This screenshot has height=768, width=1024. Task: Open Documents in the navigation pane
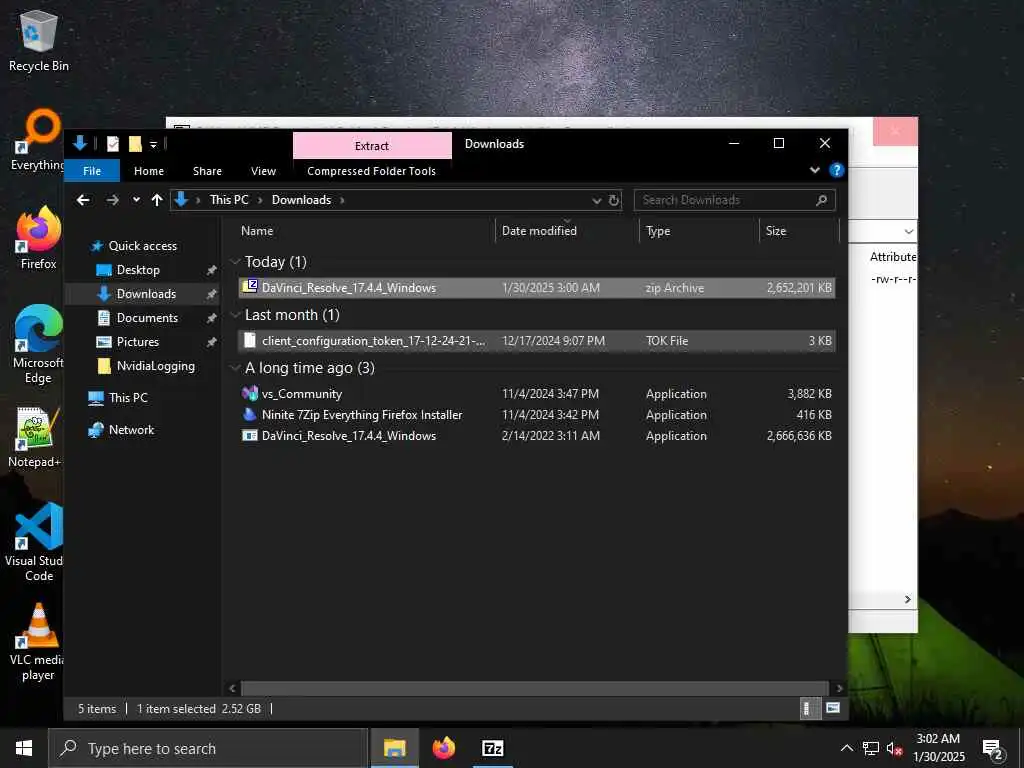pyautogui.click(x=147, y=318)
